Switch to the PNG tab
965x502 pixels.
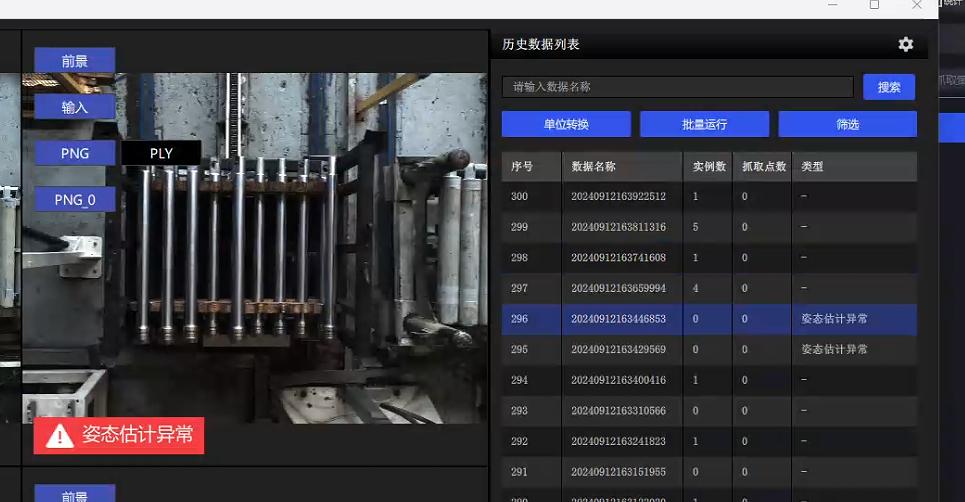tap(74, 153)
